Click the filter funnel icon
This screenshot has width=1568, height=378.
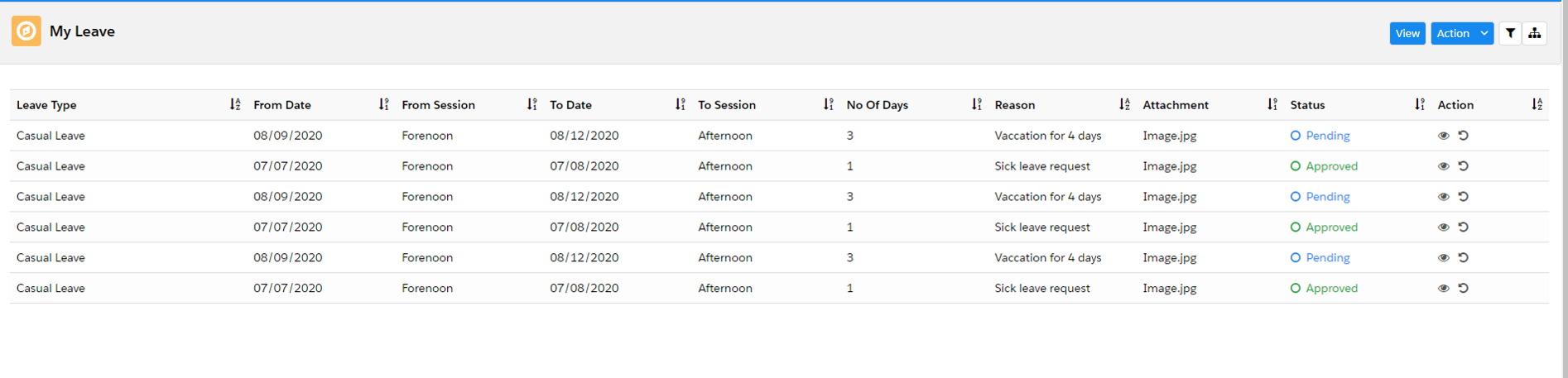tap(1510, 33)
